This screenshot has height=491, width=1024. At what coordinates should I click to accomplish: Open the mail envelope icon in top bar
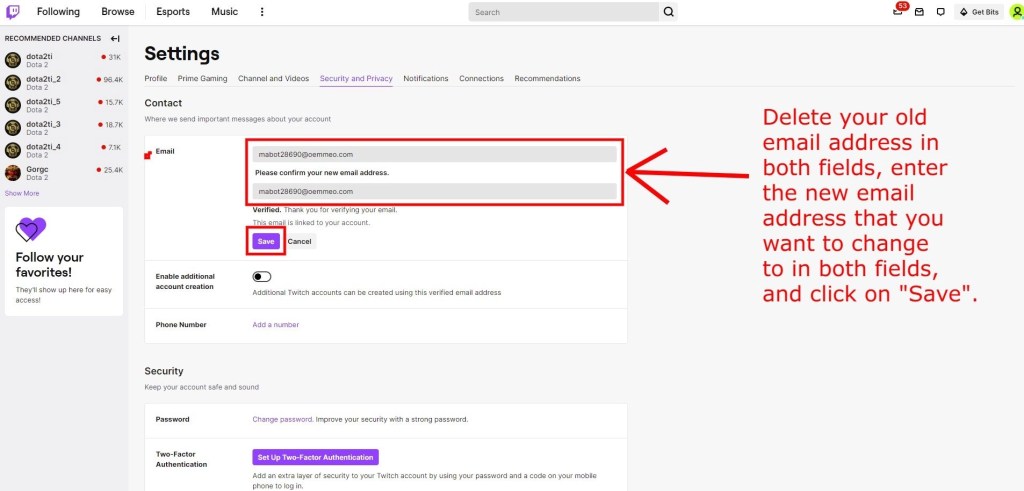[919, 12]
